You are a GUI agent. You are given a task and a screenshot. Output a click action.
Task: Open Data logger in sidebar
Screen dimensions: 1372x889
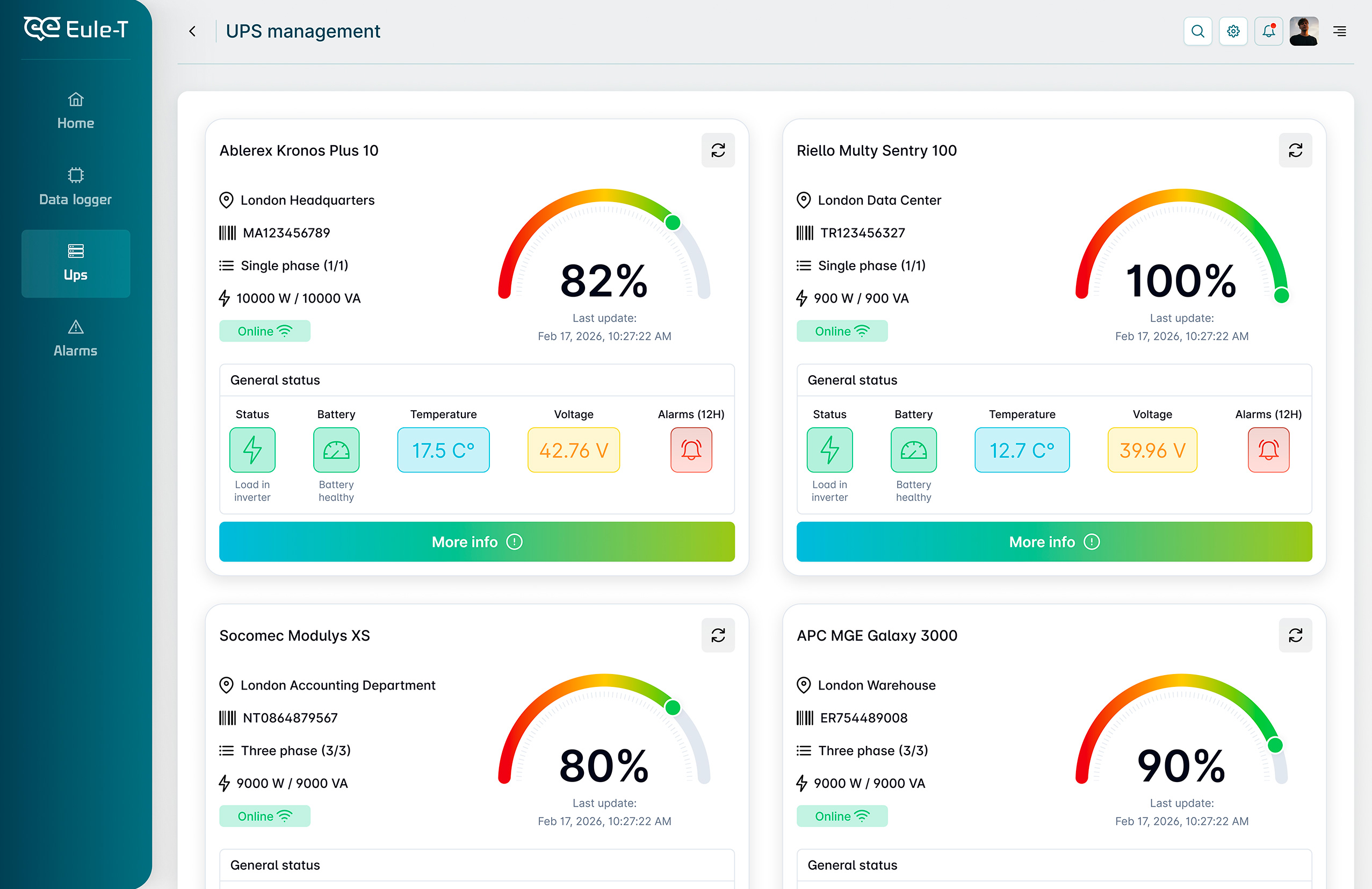click(76, 187)
